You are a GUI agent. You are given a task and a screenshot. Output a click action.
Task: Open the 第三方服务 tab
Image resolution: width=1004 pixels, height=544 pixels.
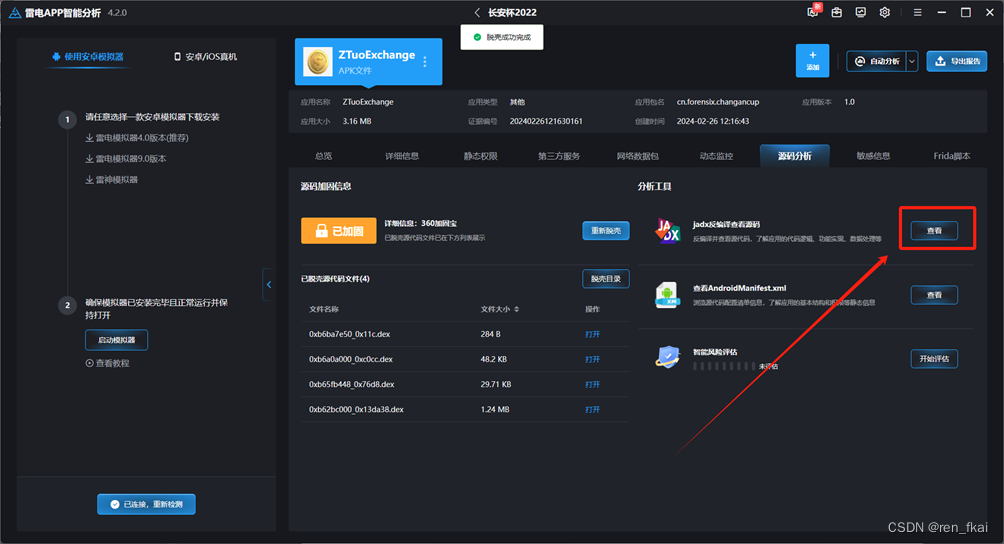click(x=559, y=156)
